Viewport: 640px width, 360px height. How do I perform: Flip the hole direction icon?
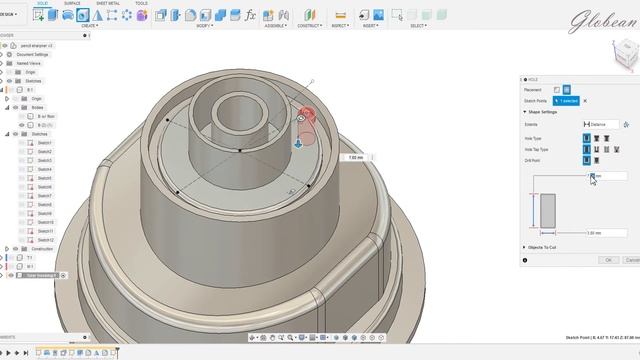click(x=627, y=124)
